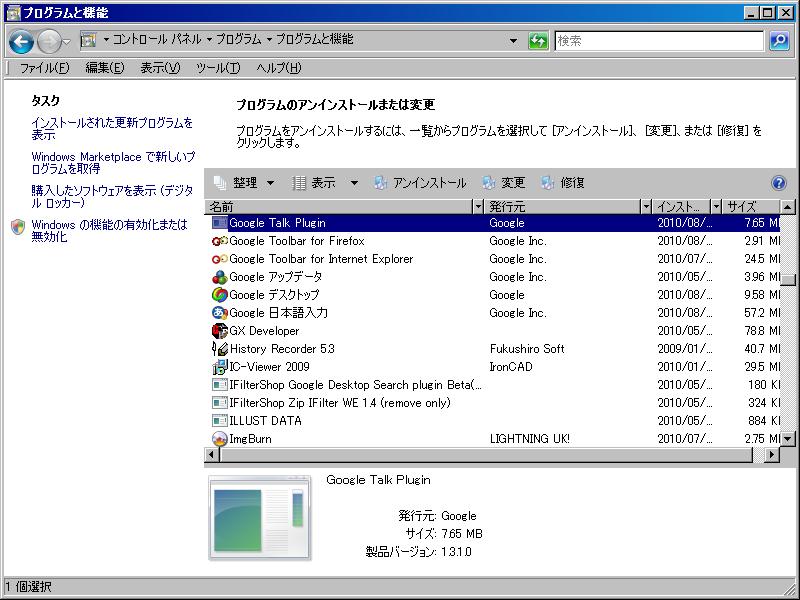Open the ヘルプ(H) menu

click(x=279, y=68)
